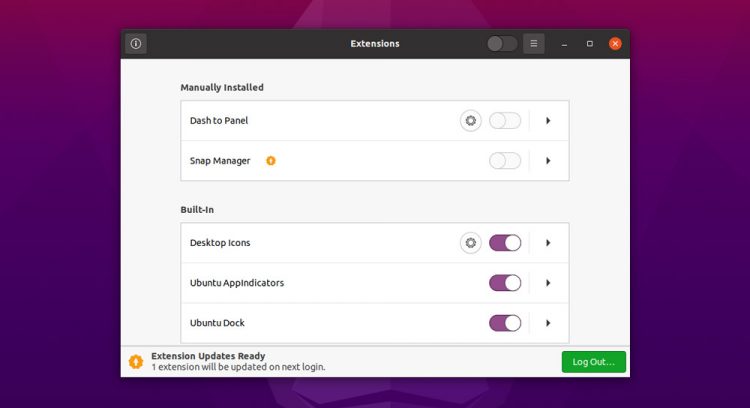Open Dash to Panel settings gear
The width and height of the screenshot is (750, 408).
click(x=471, y=121)
